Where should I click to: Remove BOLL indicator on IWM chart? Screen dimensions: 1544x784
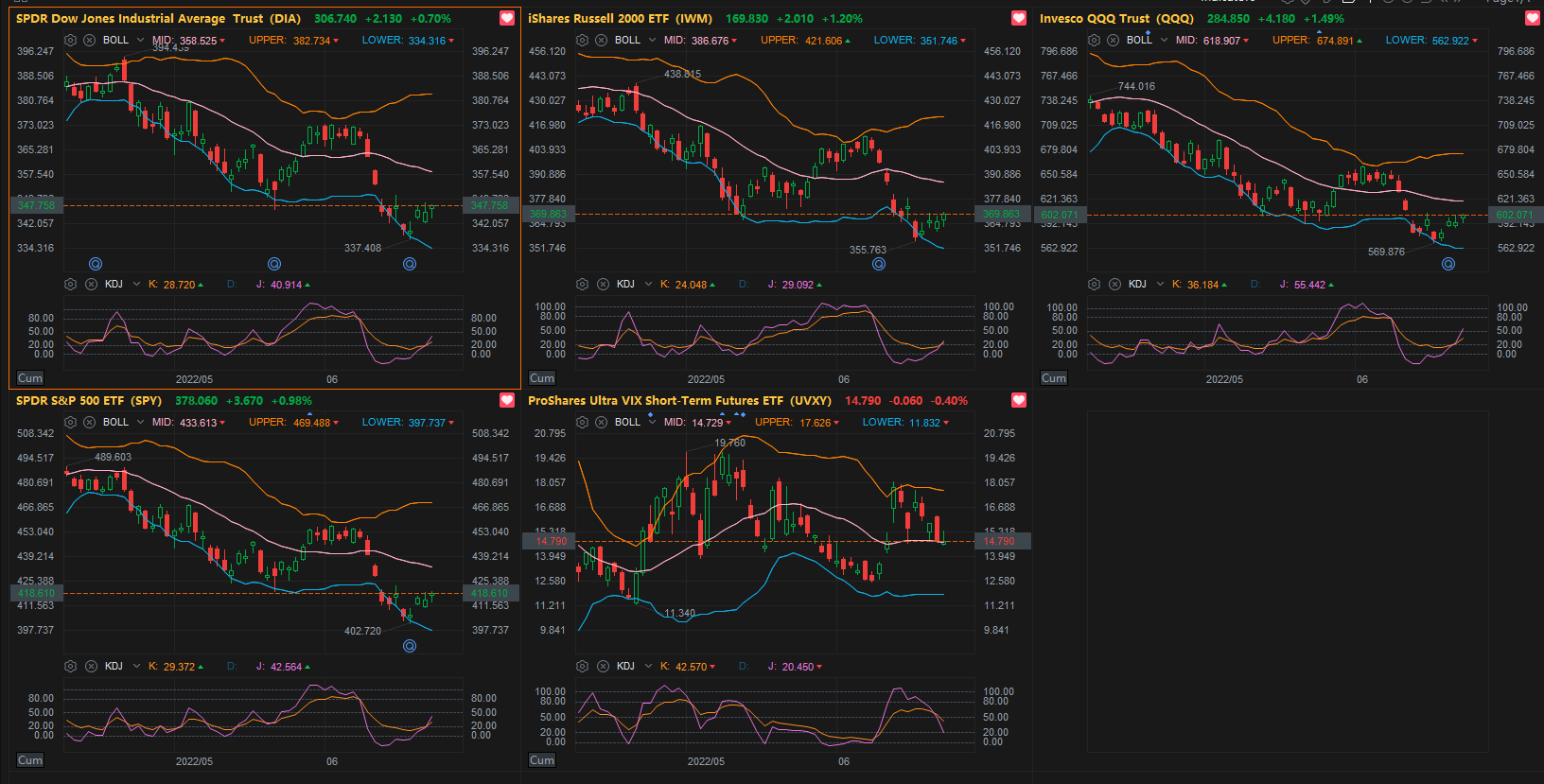tap(601, 41)
